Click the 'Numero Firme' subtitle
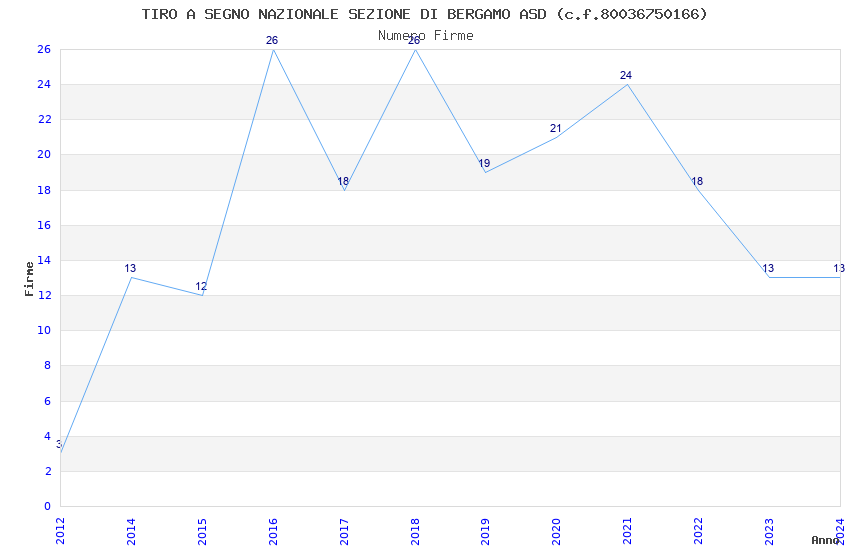Image resolution: width=850 pixels, height=550 pixels. coord(426,36)
